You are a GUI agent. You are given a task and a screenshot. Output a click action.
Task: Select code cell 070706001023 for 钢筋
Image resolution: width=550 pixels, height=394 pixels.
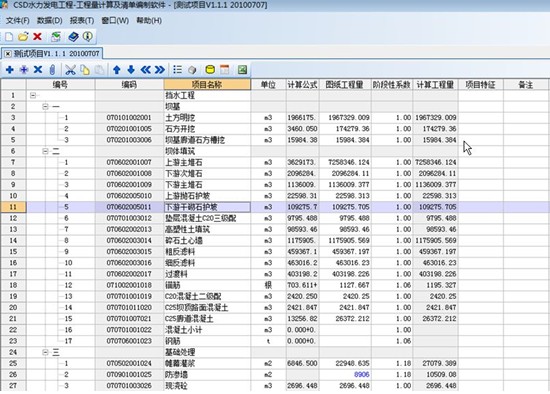(x=129, y=341)
